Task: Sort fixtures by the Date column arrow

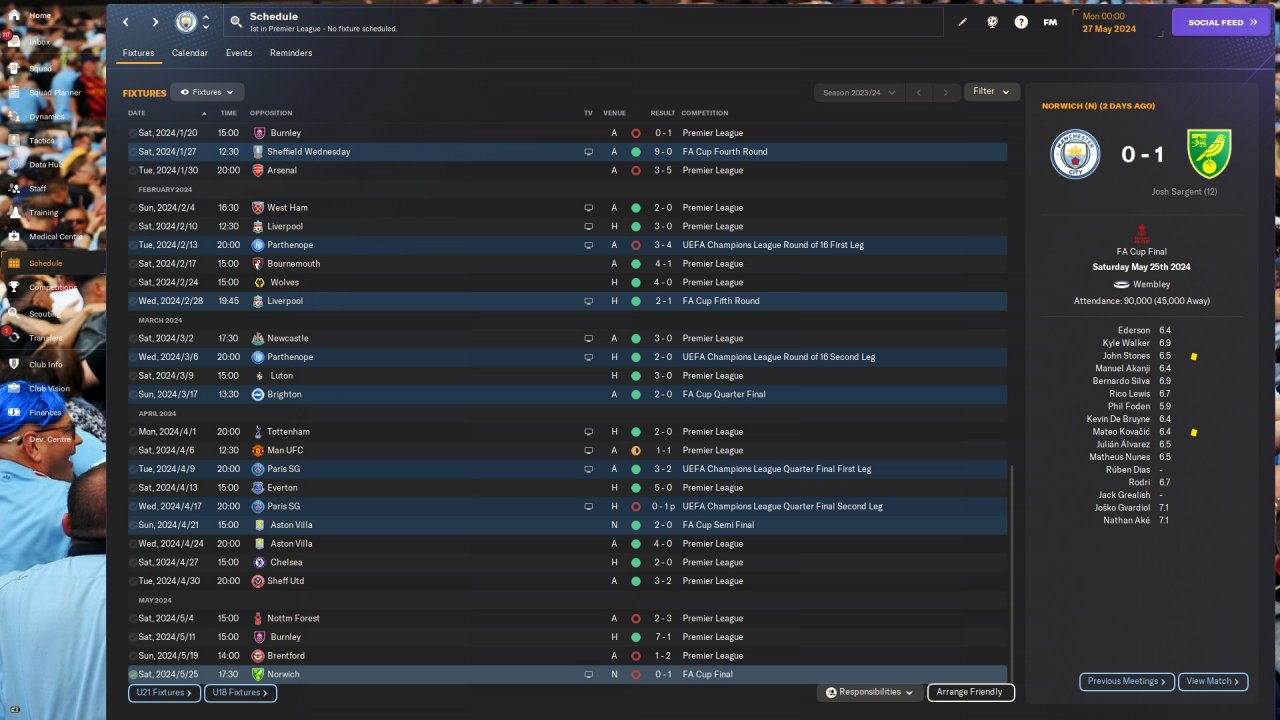Action: [x=204, y=114]
